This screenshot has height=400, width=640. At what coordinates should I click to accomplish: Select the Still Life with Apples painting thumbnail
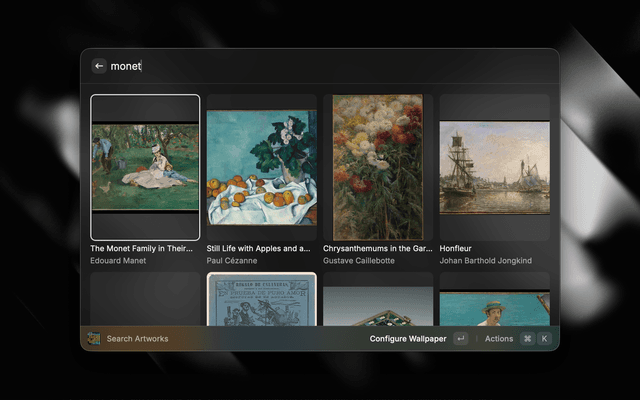pos(261,167)
